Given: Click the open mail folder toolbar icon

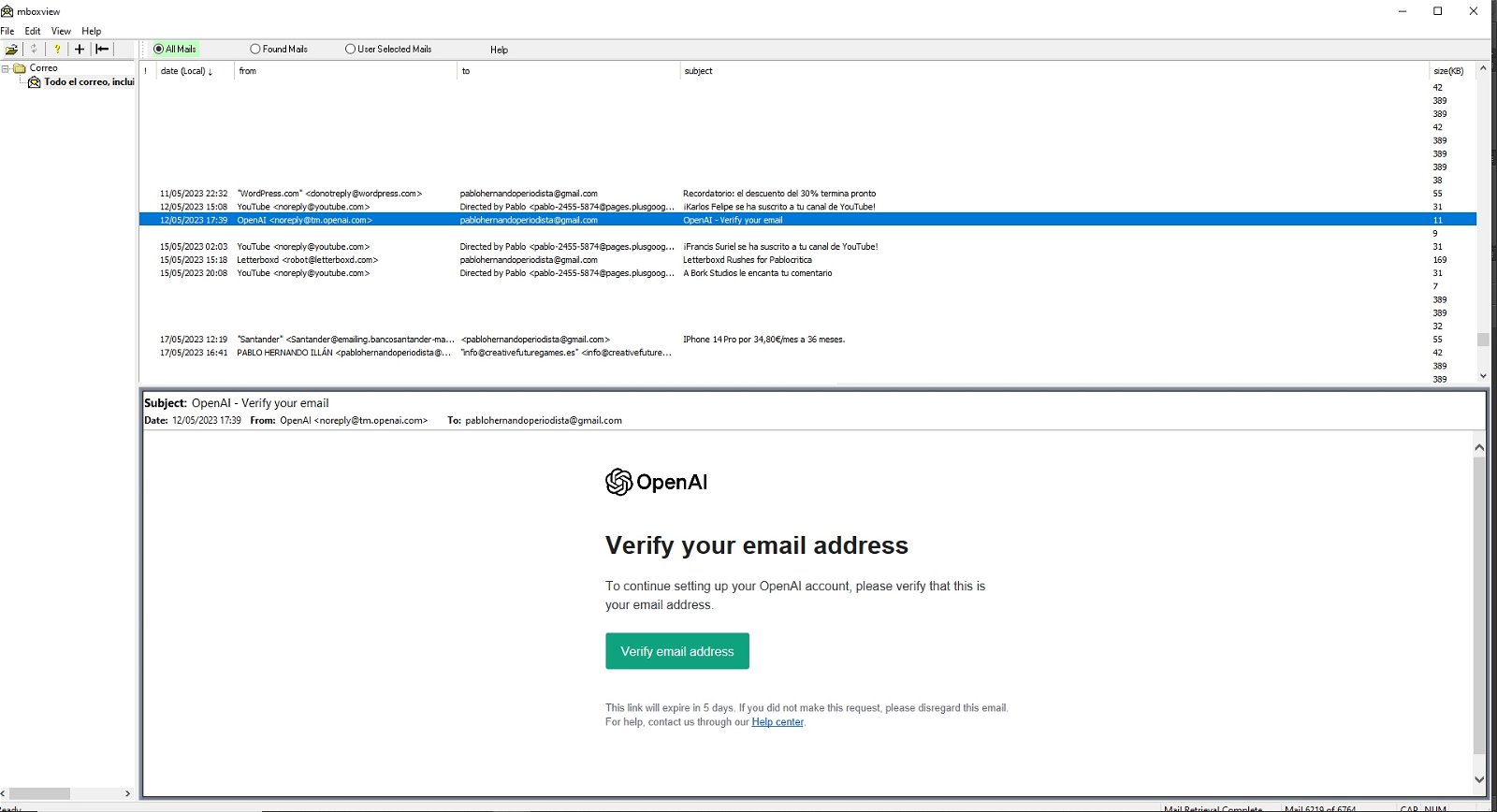Looking at the screenshot, I should tap(11, 49).
